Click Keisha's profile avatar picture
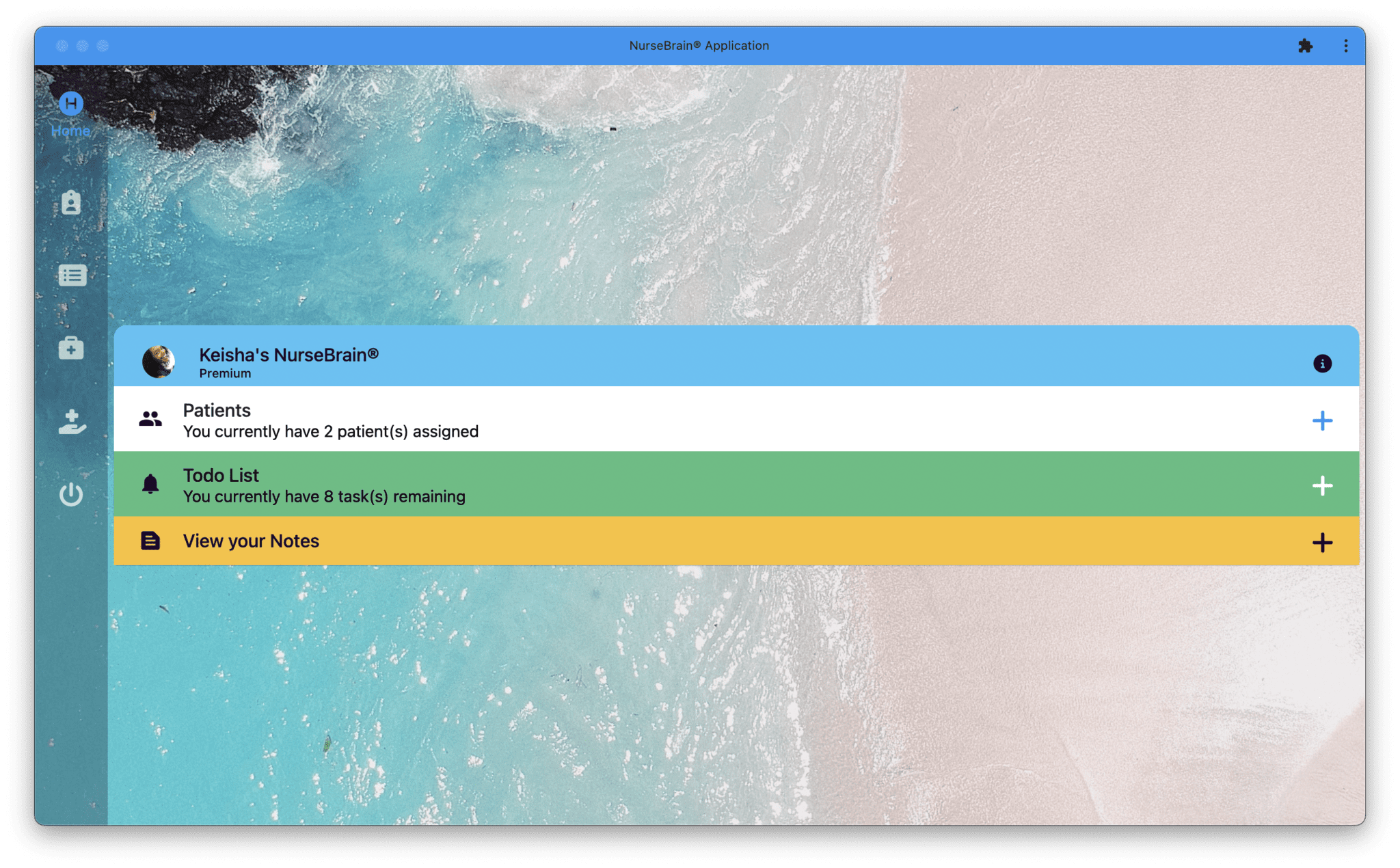This screenshot has width=1400, height=868. point(159,362)
